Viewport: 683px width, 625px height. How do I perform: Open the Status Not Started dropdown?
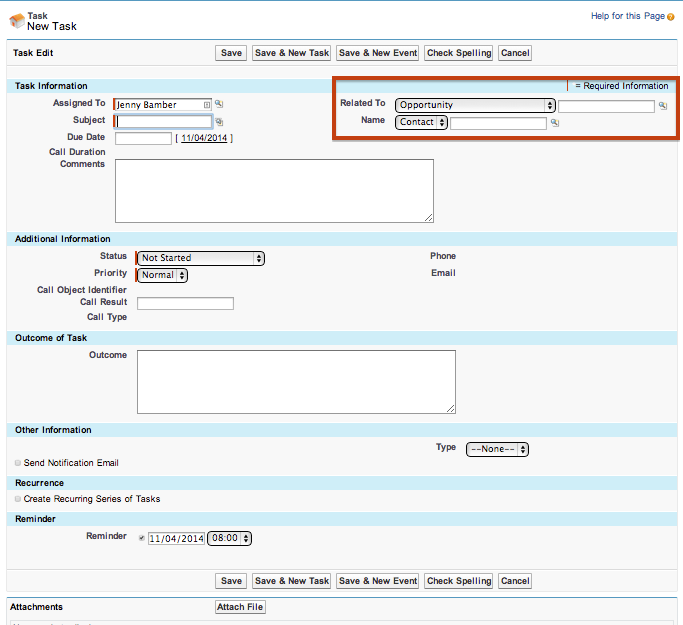point(201,258)
